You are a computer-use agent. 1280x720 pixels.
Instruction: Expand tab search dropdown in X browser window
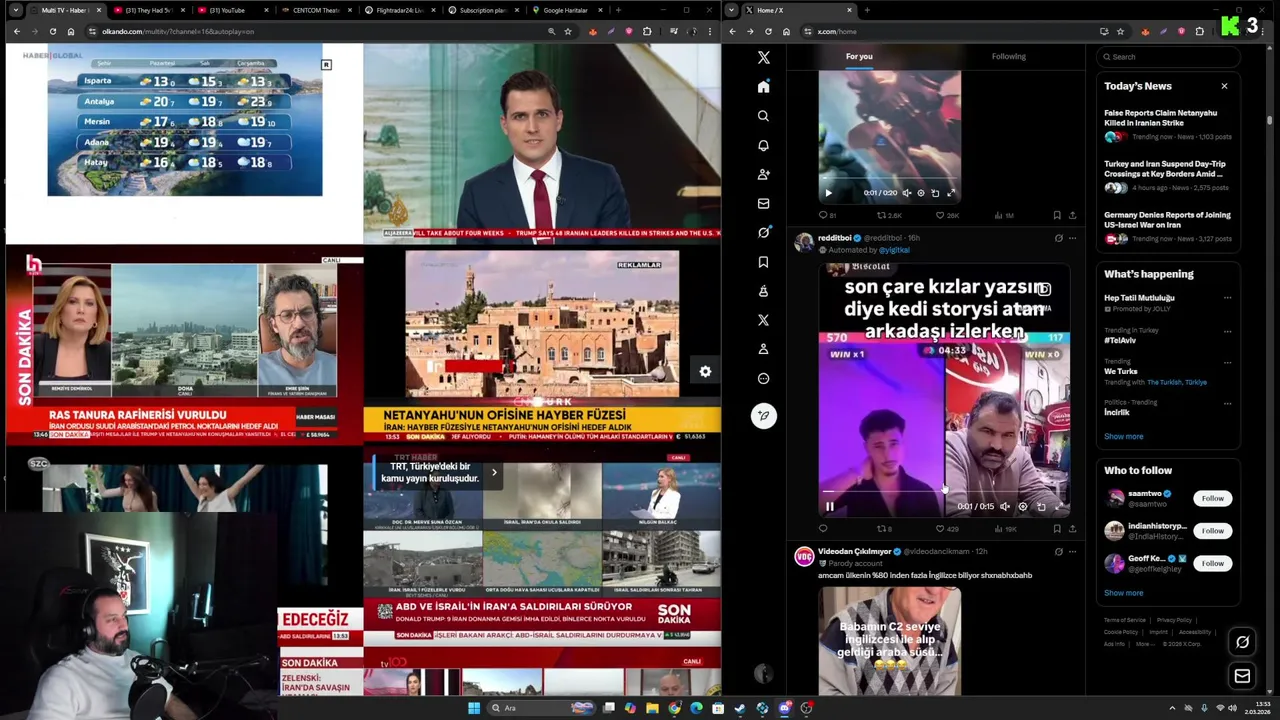[731, 10]
